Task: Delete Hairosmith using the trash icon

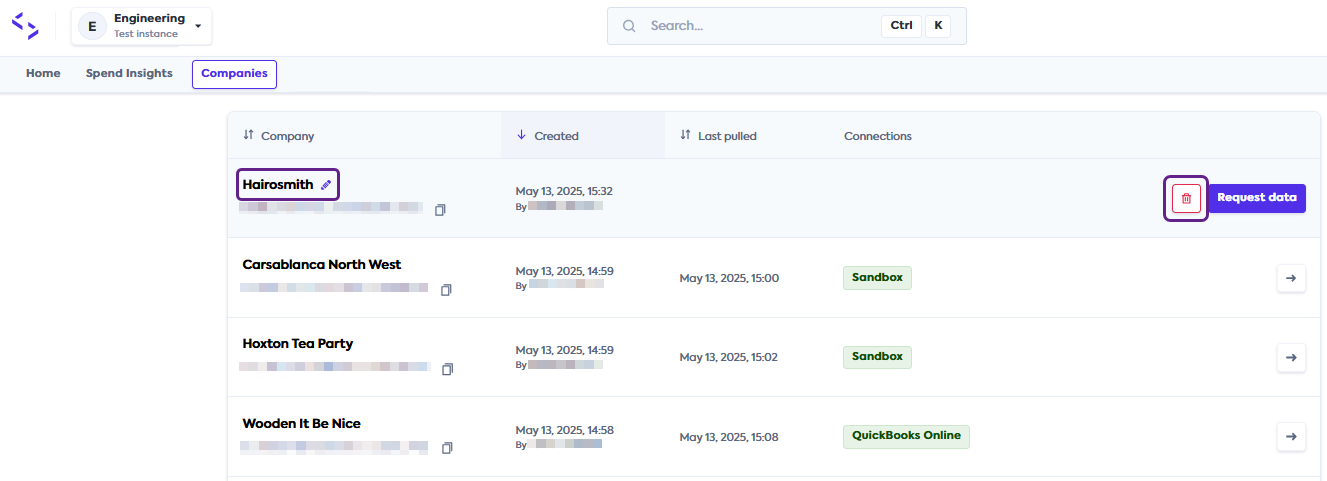Action: (x=1186, y=198)
